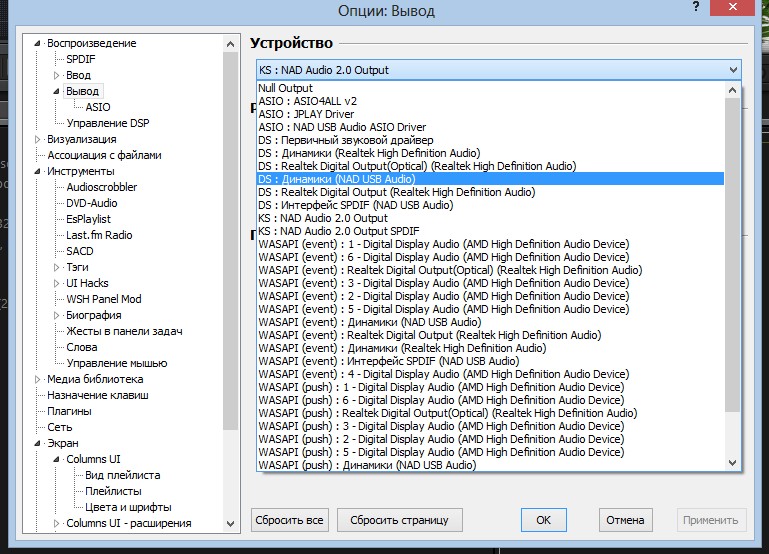Select DS : Динамики (Realtek High Definition Audio)

490,153
